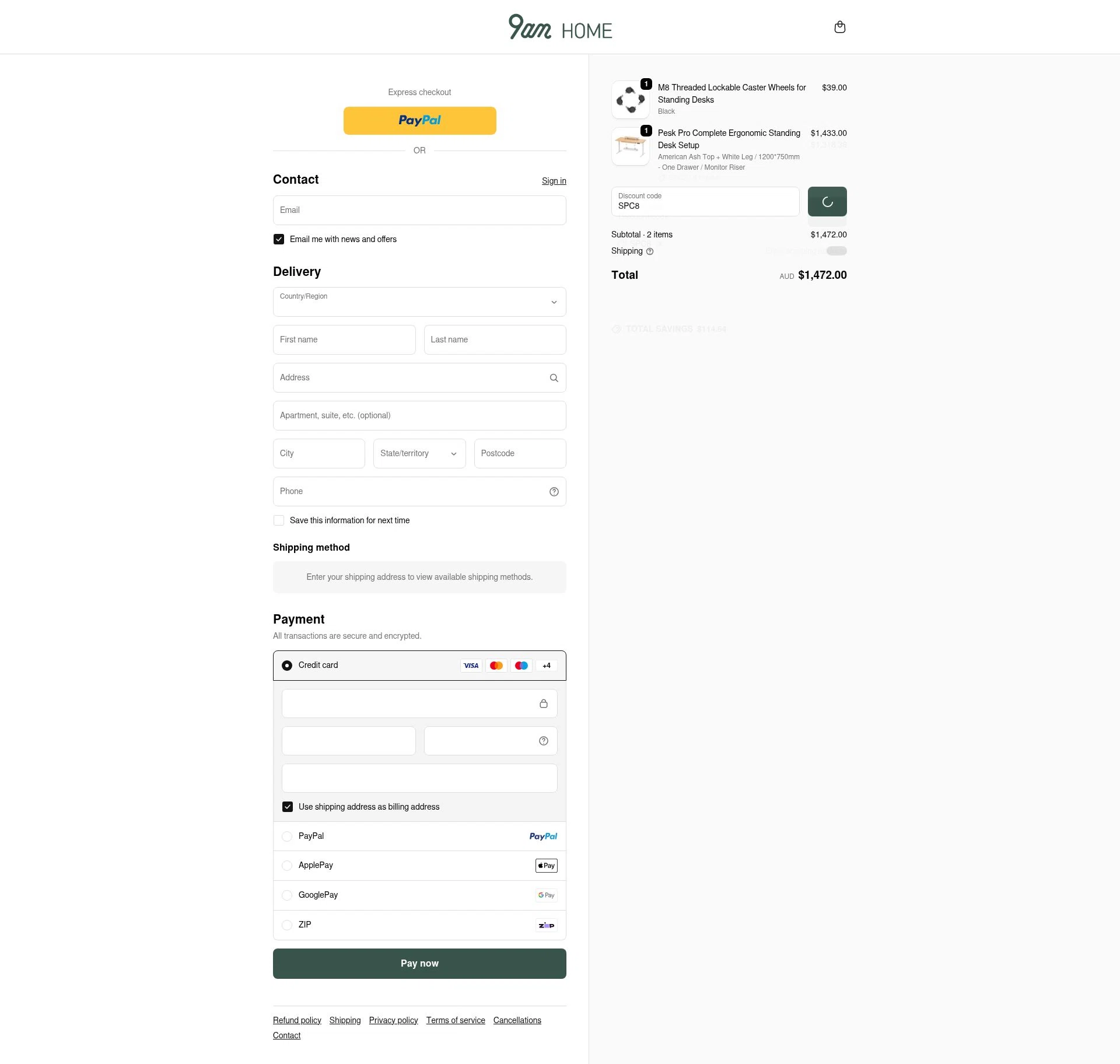The height and width of the screenshot is (1064, 1120).
Task: Click the Apple Pay logo badge
Action: 546,866
